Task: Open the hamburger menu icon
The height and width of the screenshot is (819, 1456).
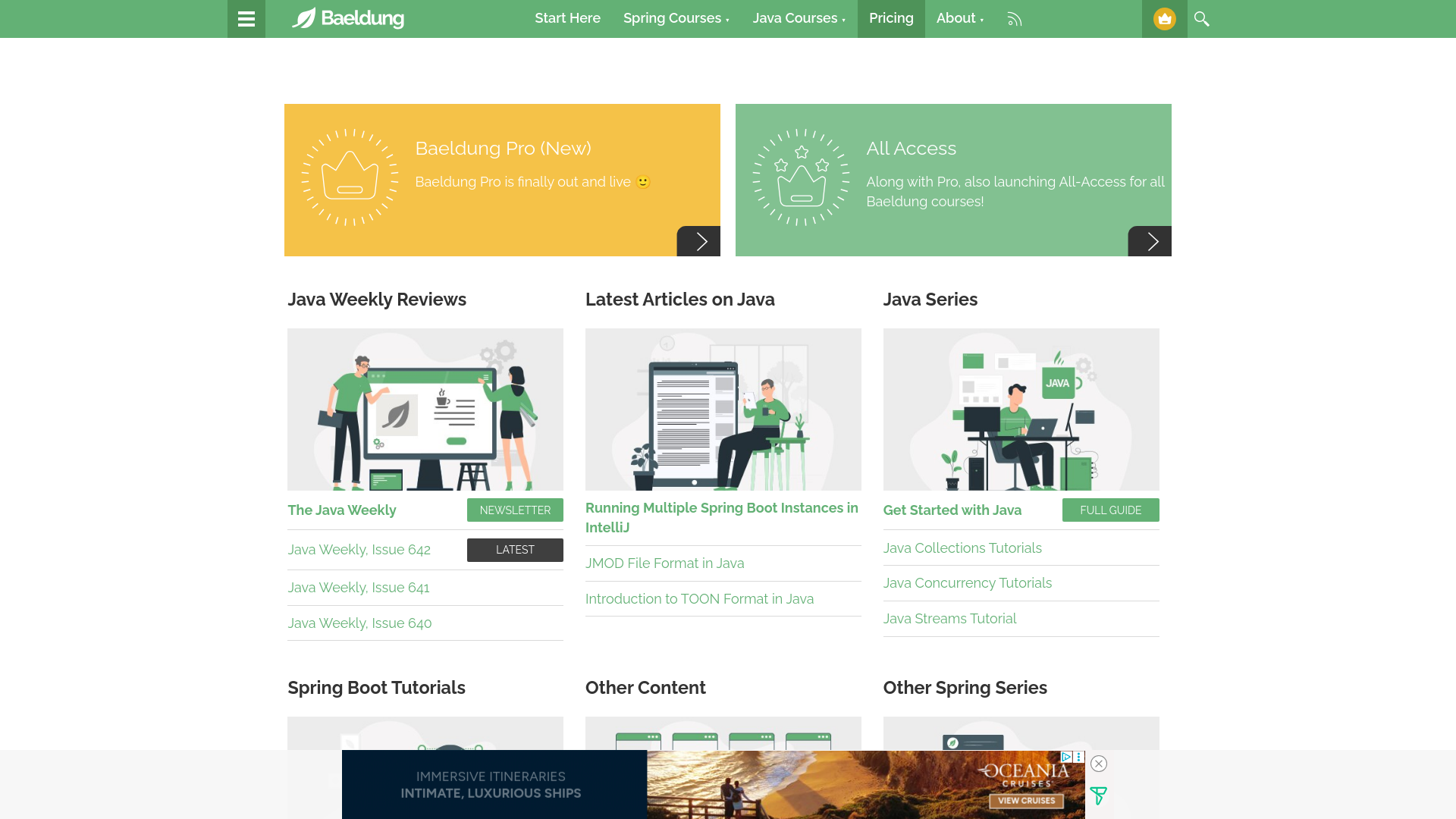Action: pyautogui.click(x=246, y=19)
